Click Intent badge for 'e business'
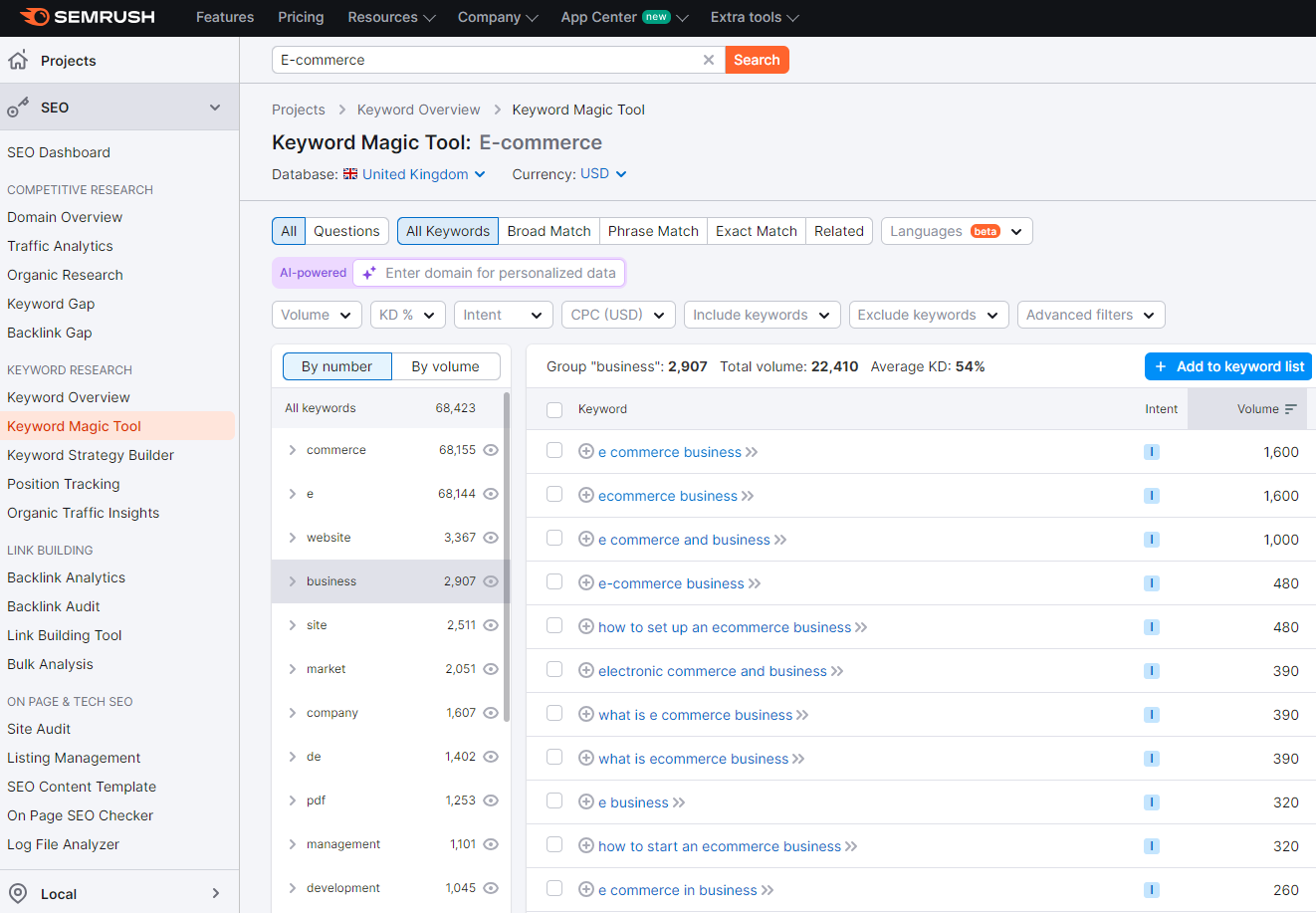 1152,802
